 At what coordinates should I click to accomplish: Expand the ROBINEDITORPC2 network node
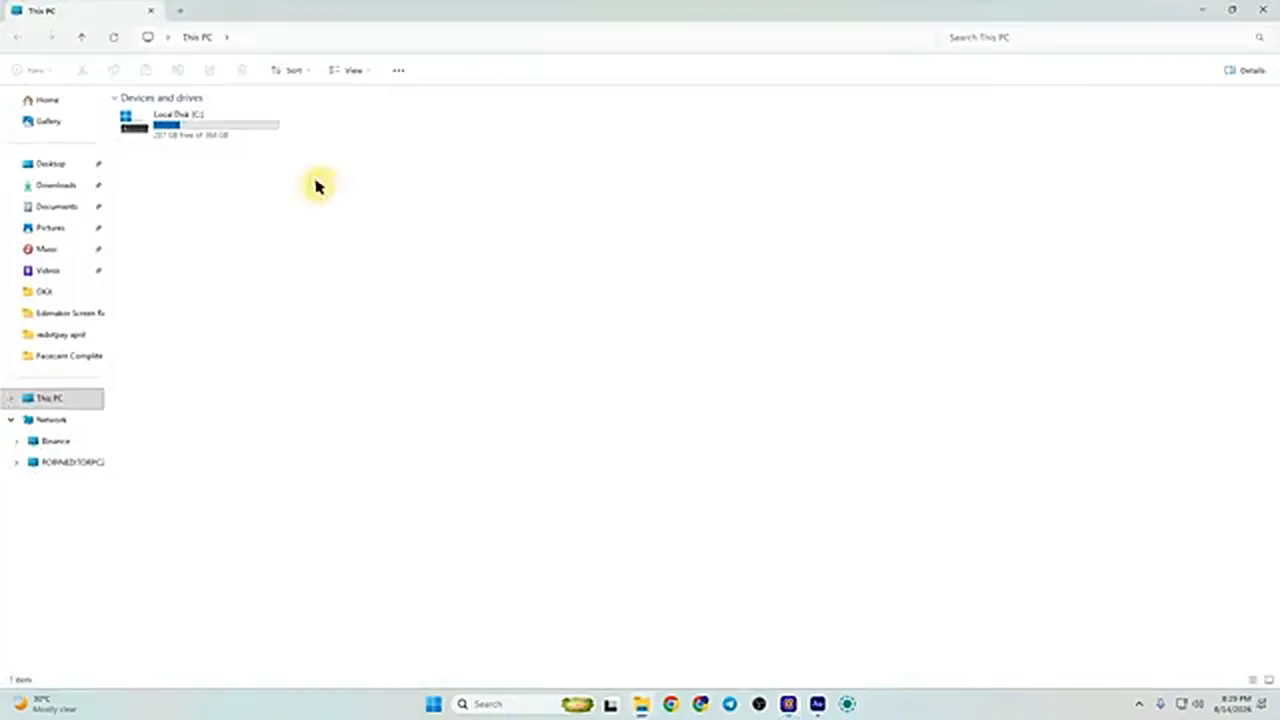[x=16, y=462]
